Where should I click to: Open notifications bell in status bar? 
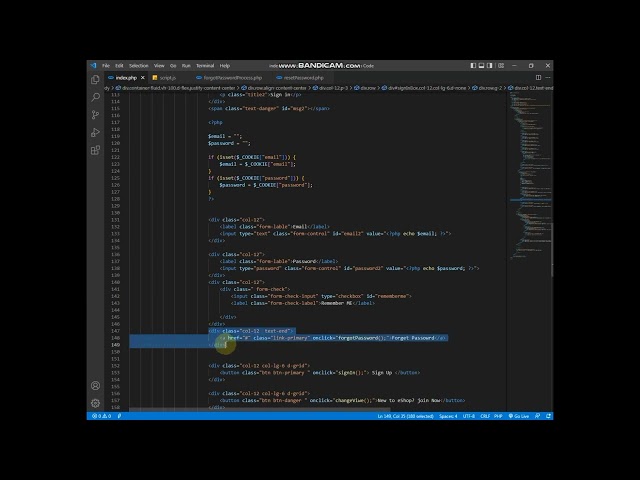(548, 416)
